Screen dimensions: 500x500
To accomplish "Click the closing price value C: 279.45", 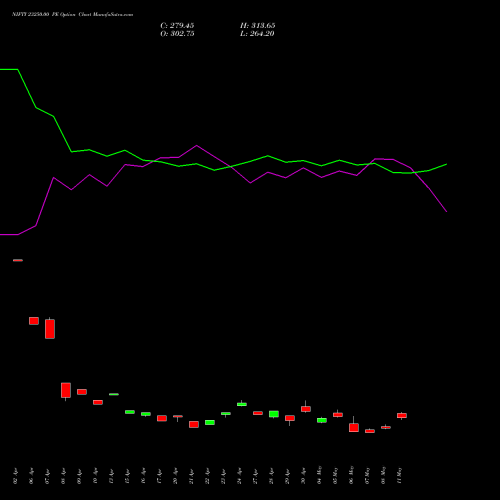I will pyautogui.click(x=177, y=26).
